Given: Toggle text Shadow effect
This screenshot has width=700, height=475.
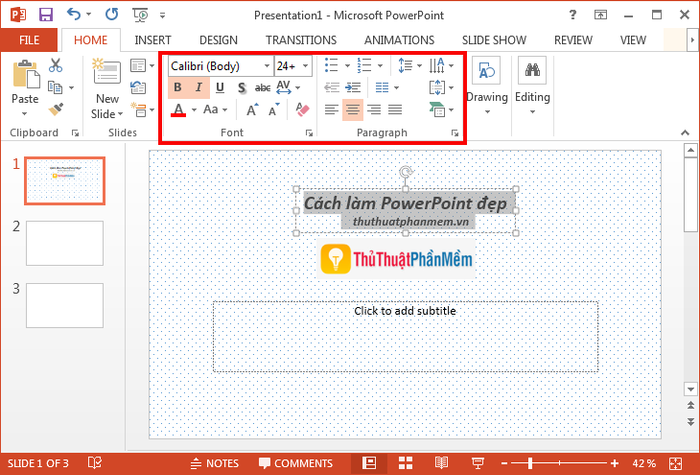Looking at the screenshot, I should (242, 88).
